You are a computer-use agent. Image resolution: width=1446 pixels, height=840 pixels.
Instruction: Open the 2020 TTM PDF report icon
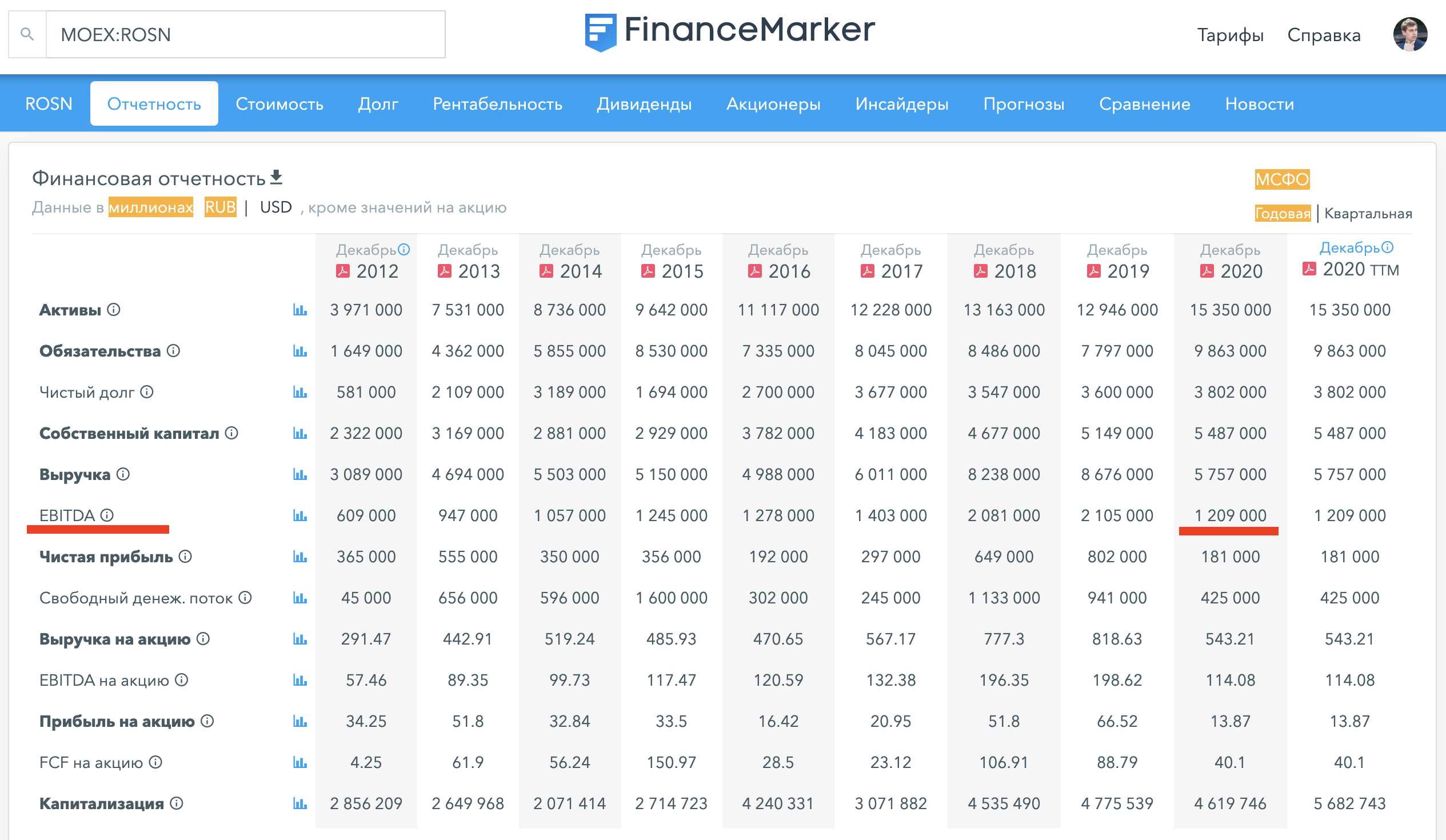[x=1309, y=269]
